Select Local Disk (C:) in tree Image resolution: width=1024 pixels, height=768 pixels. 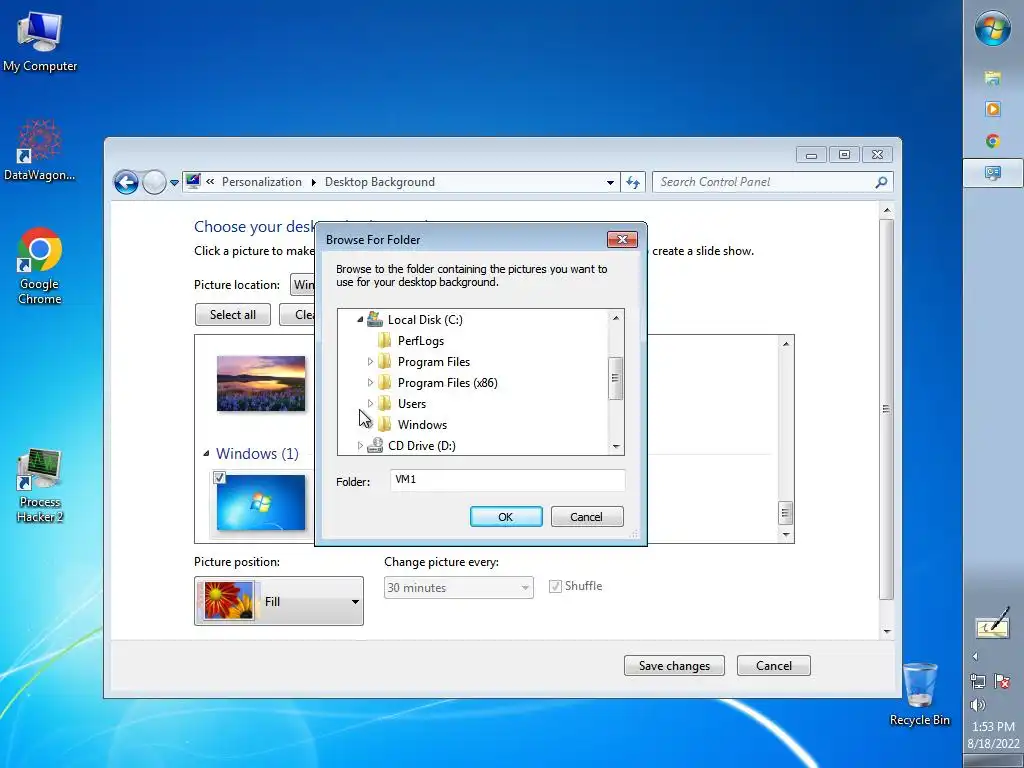point(425,319)
